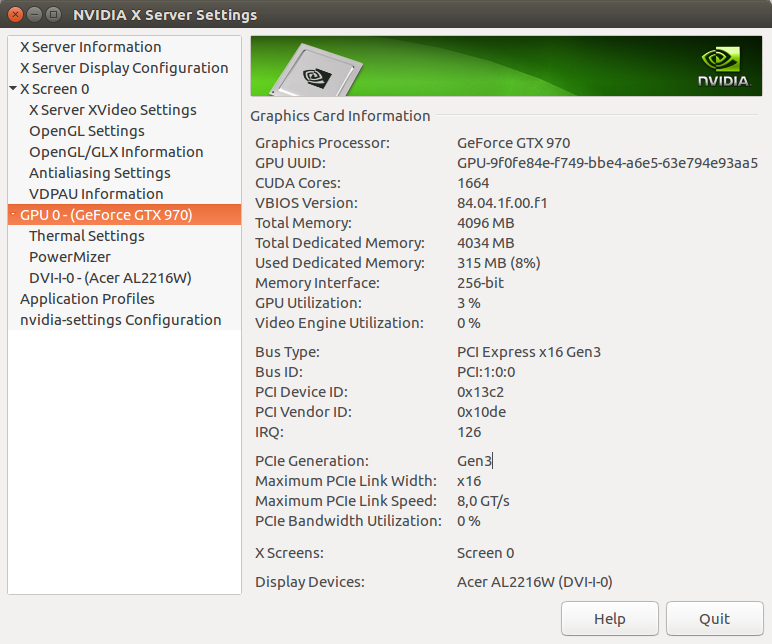Screen dimensions: 772x644
Task: Click X Screens value Screen 0
Action: [x=485, y=553]
